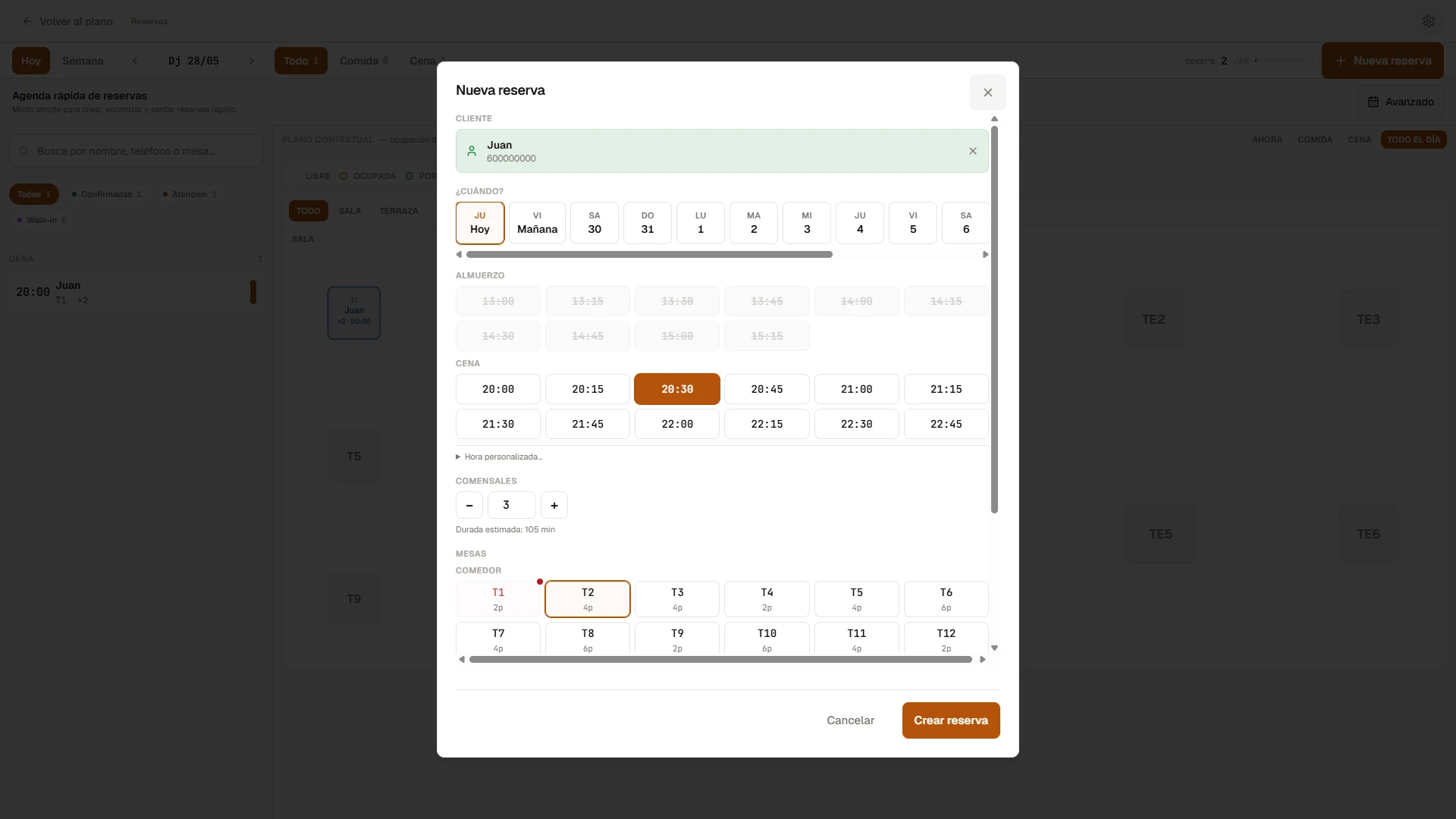This screenshot has height=819, width=1456.
Task: Close the Nueva reserva dialog
Action: [987, 93]
